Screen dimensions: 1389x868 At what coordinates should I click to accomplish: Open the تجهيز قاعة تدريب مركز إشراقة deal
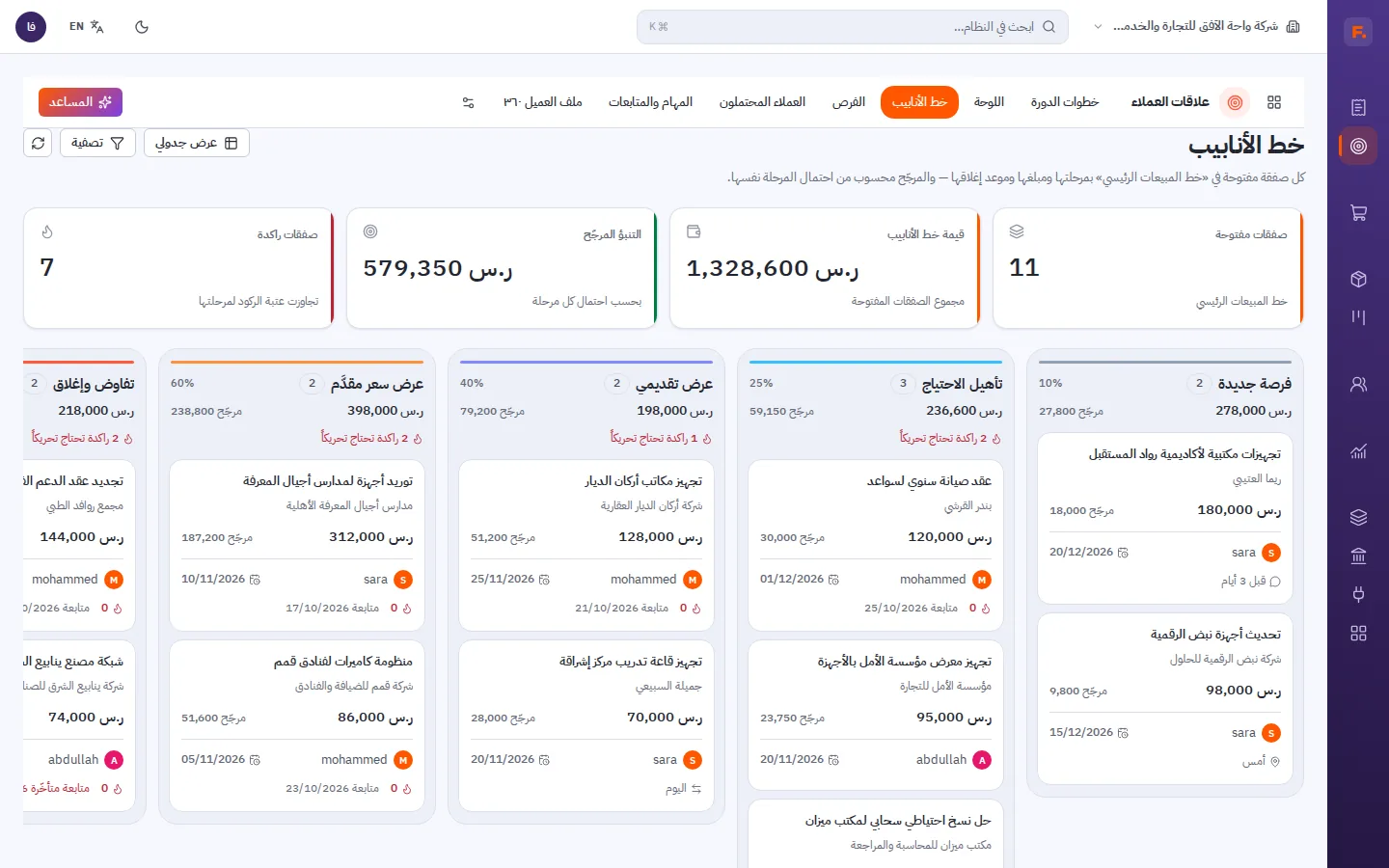(x=586, y=726)
